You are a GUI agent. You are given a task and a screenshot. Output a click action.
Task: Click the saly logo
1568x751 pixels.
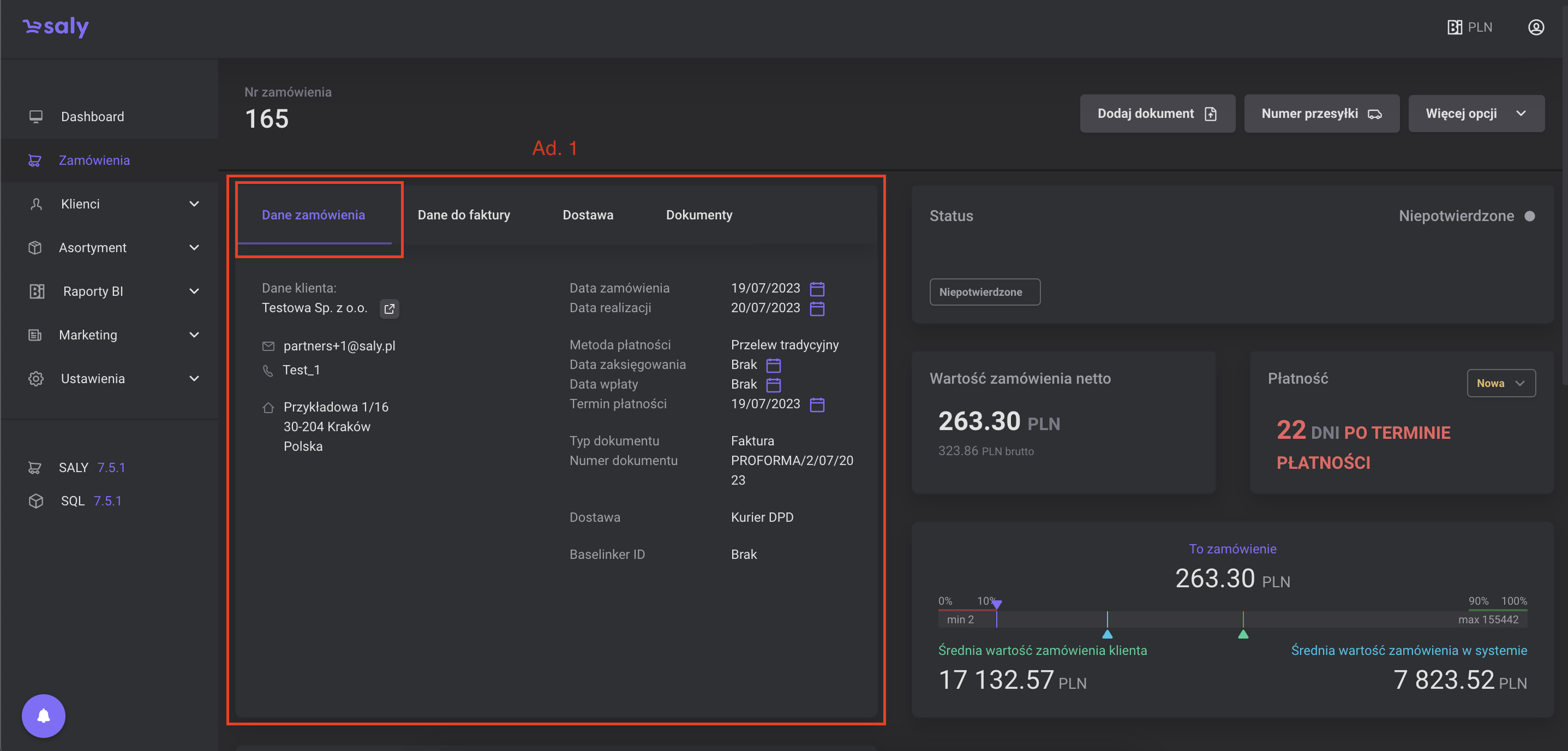56,27
